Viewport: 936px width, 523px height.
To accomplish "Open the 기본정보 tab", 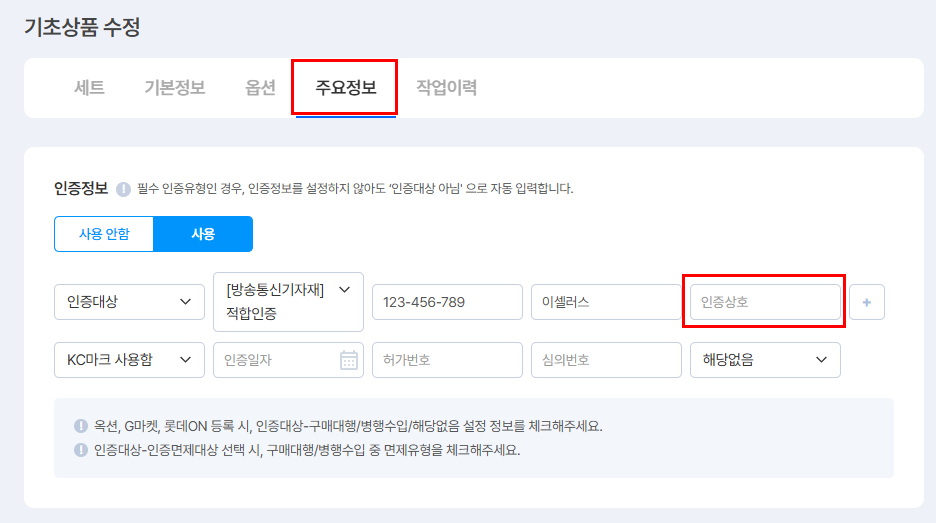I will 175,88.
